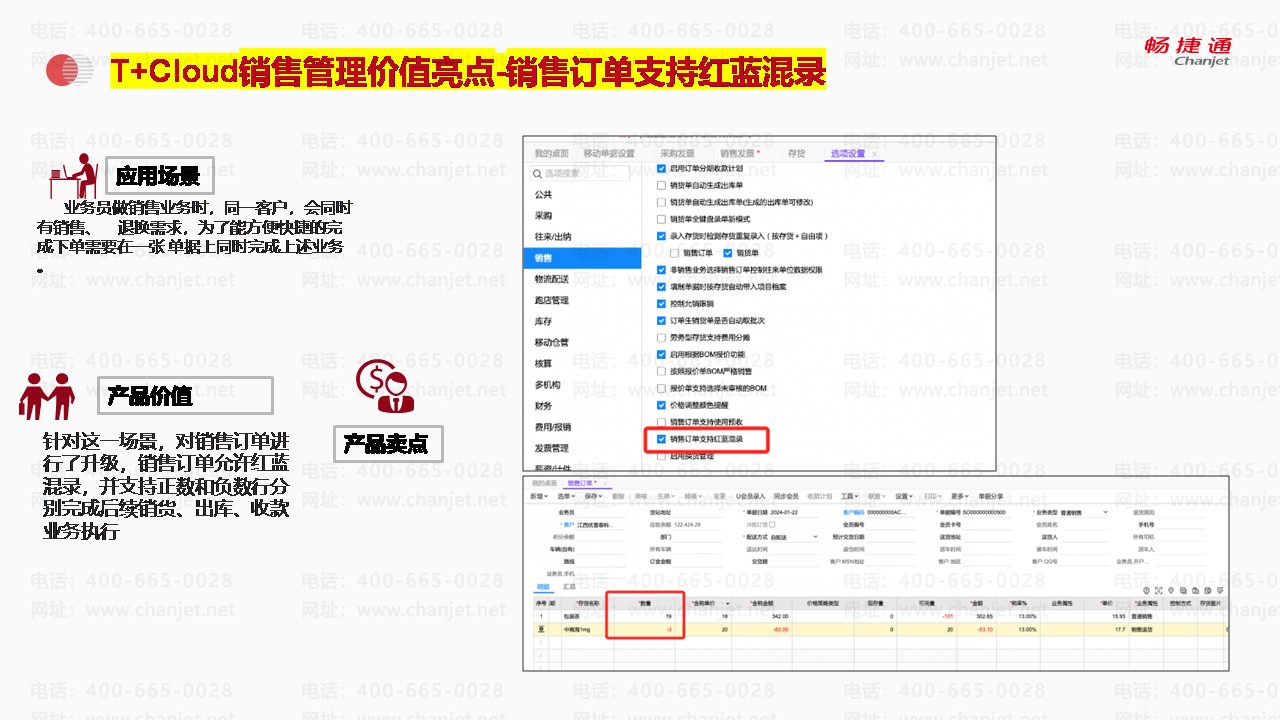Enable 劳务型存货支持费用分摊 checkbox
Image resolution: width=1280 pixels, height=720 pixels.
tap(661, 337)
